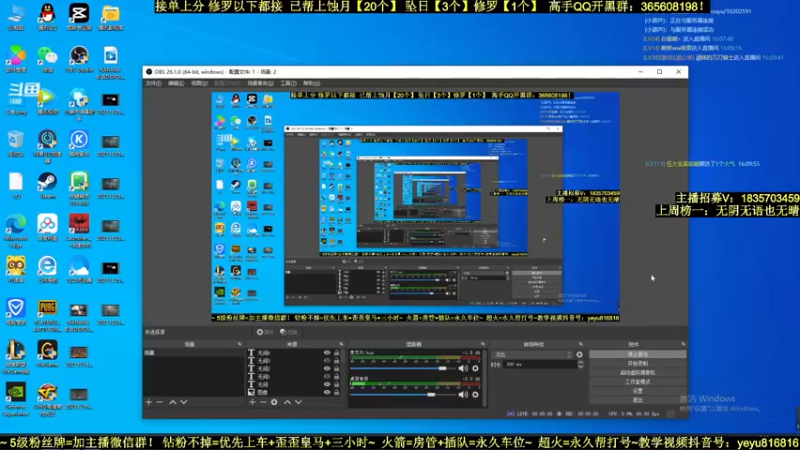Open Mic/Aux channel settings gear
The width and height of the screenshot is (800, 450).
click(476, 368)
